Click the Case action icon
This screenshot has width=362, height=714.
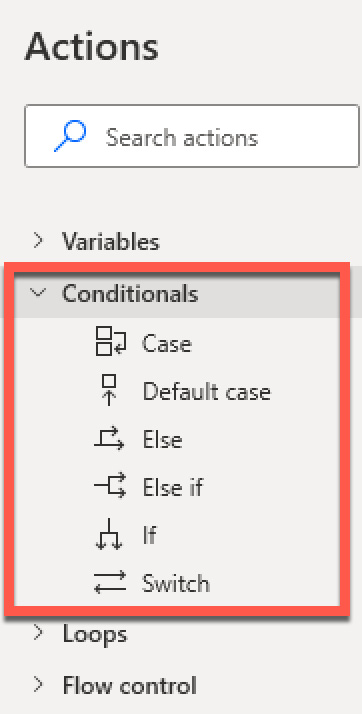pos(111,342)
